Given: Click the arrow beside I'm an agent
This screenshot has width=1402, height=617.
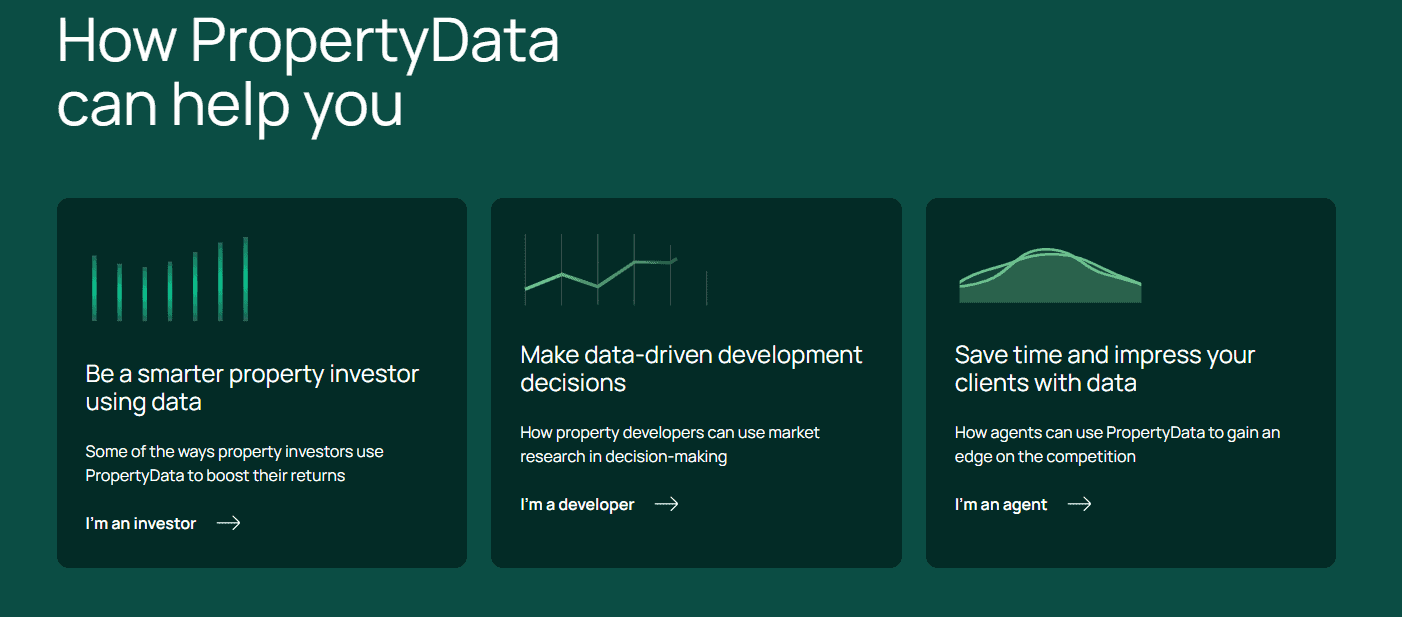Looking at the screenshot, I should coord(1079,504).
